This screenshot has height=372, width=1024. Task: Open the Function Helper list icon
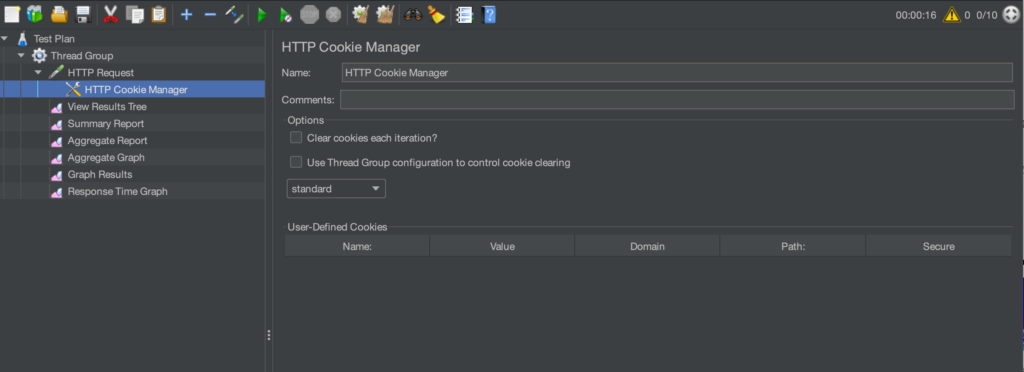(464, 14)
